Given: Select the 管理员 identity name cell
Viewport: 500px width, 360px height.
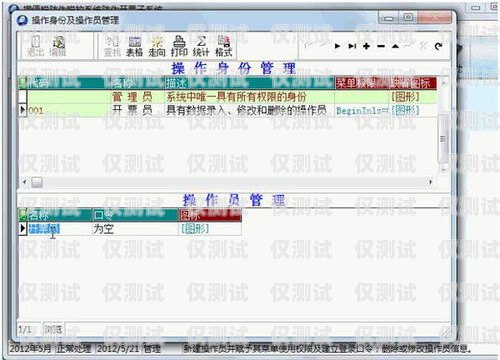Looking at the screenshot, I should click(x=138, y=97).
